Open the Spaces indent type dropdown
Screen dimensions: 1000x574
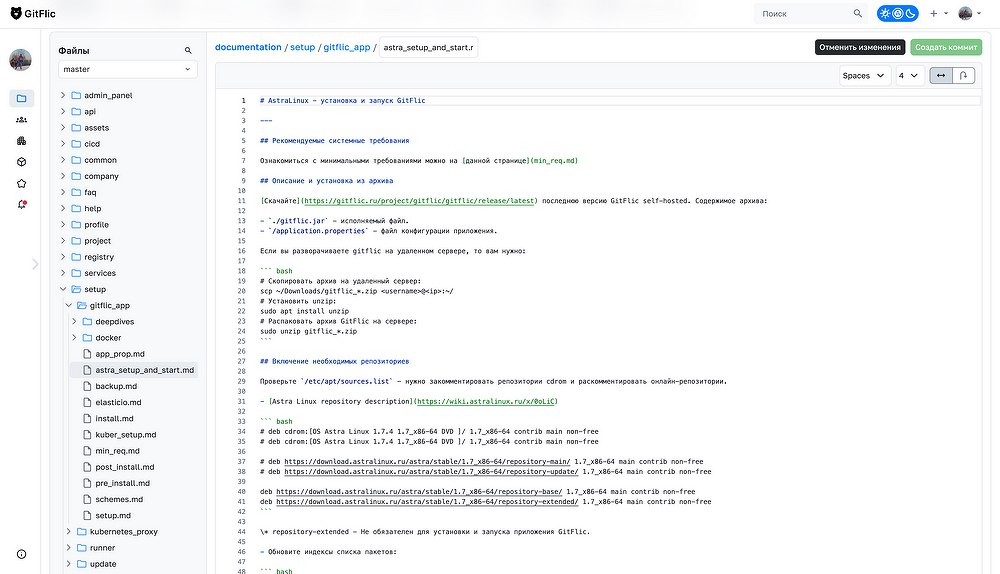[865, 75]
